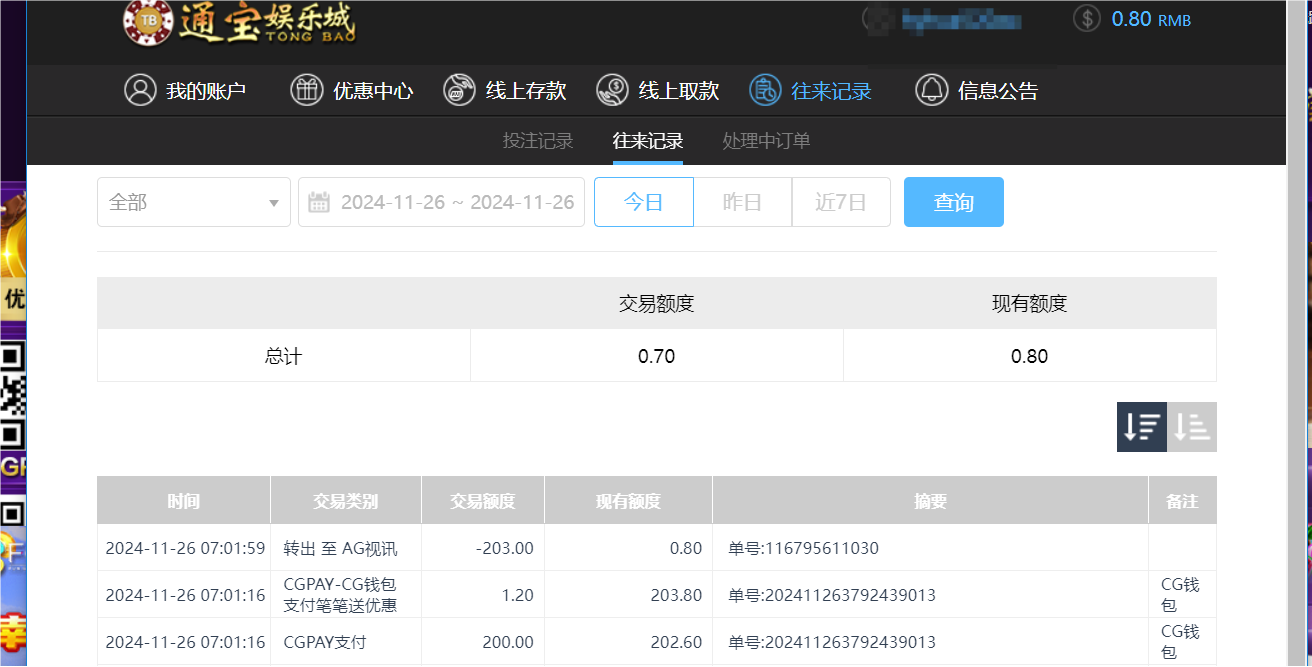Open the 优惠中心 promotions icon
The height and width of the screenshot is (667, 1312).
[x=307, y=90]
